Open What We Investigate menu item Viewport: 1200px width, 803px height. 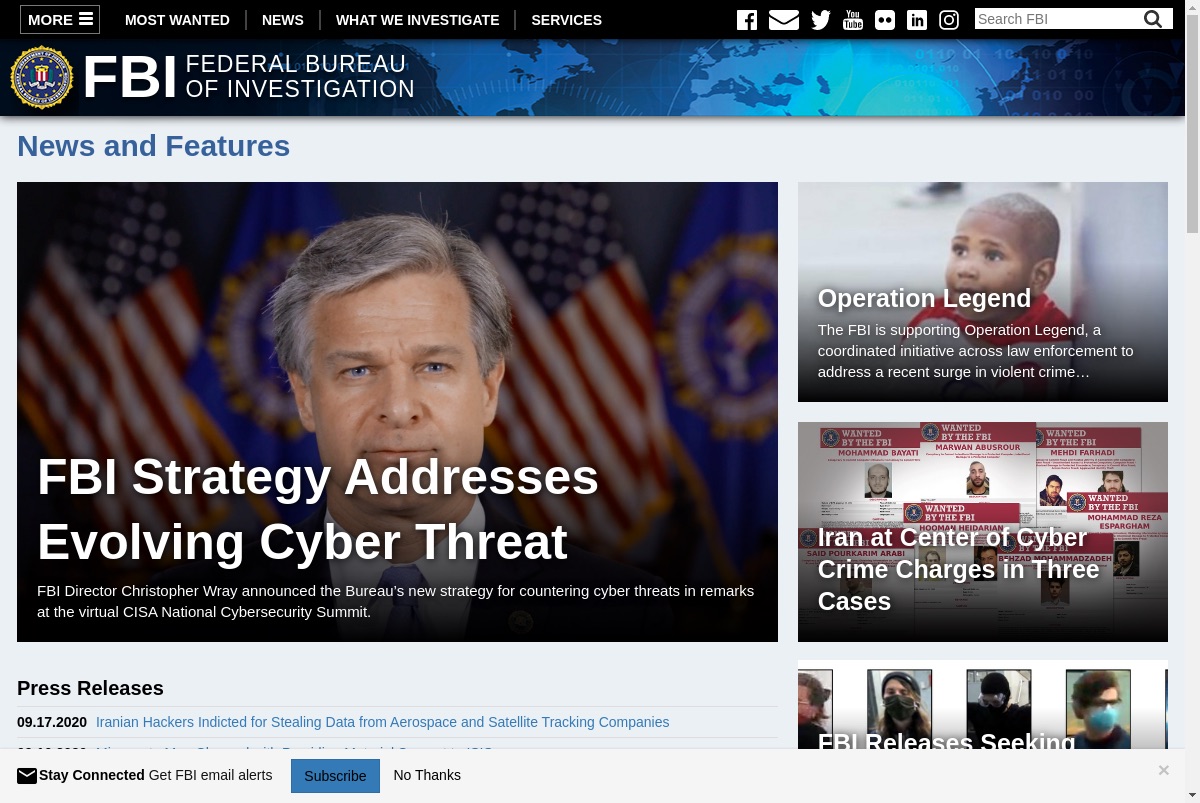418,20
